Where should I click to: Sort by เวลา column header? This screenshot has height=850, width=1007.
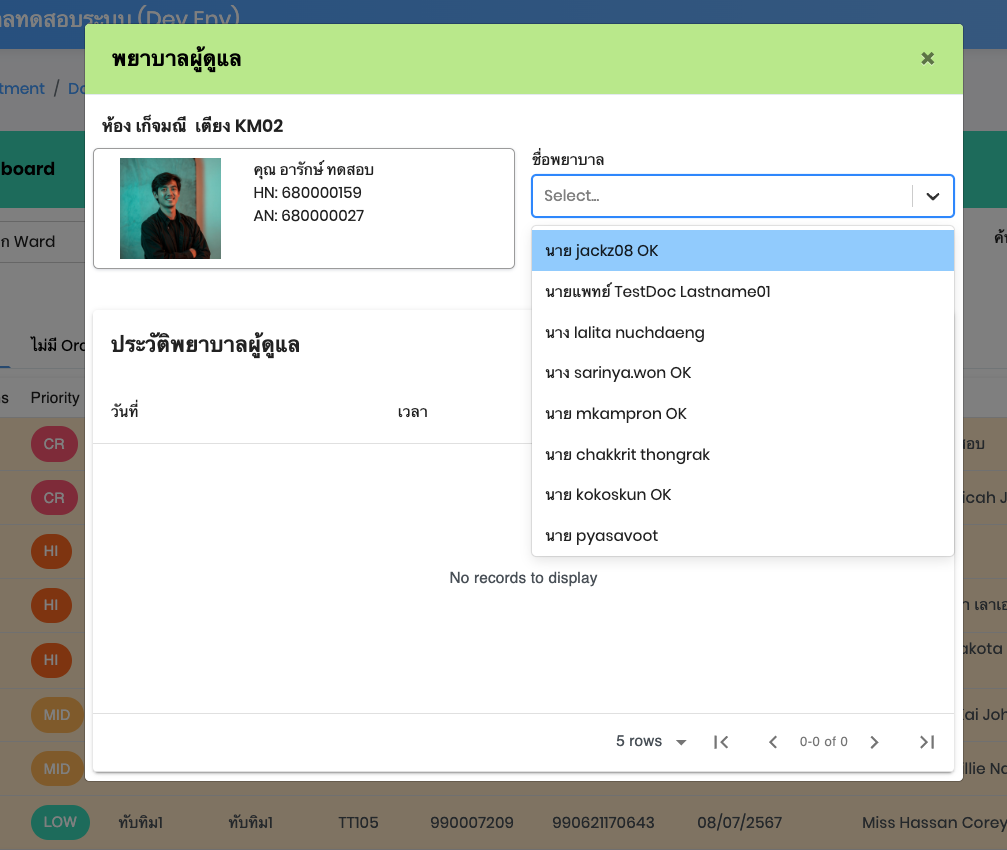[412, 412]
